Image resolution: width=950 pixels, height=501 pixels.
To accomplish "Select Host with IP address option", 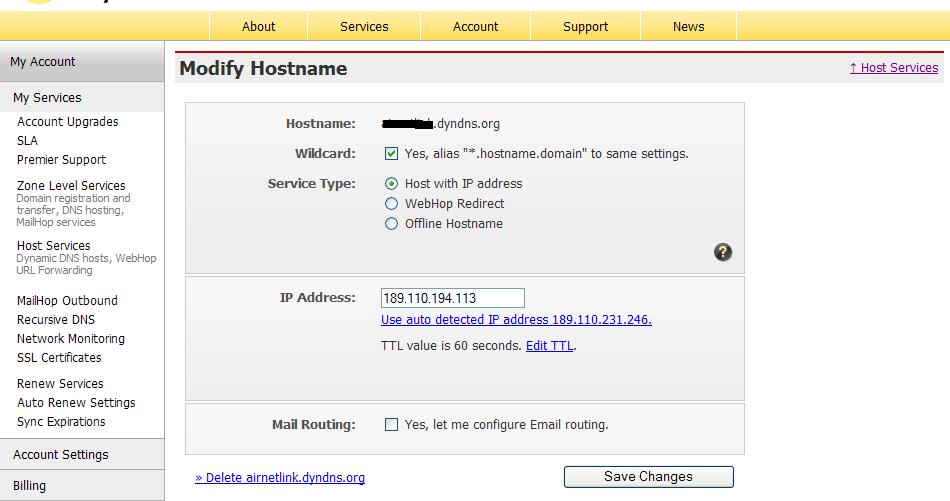I will [x=392, y=184].
